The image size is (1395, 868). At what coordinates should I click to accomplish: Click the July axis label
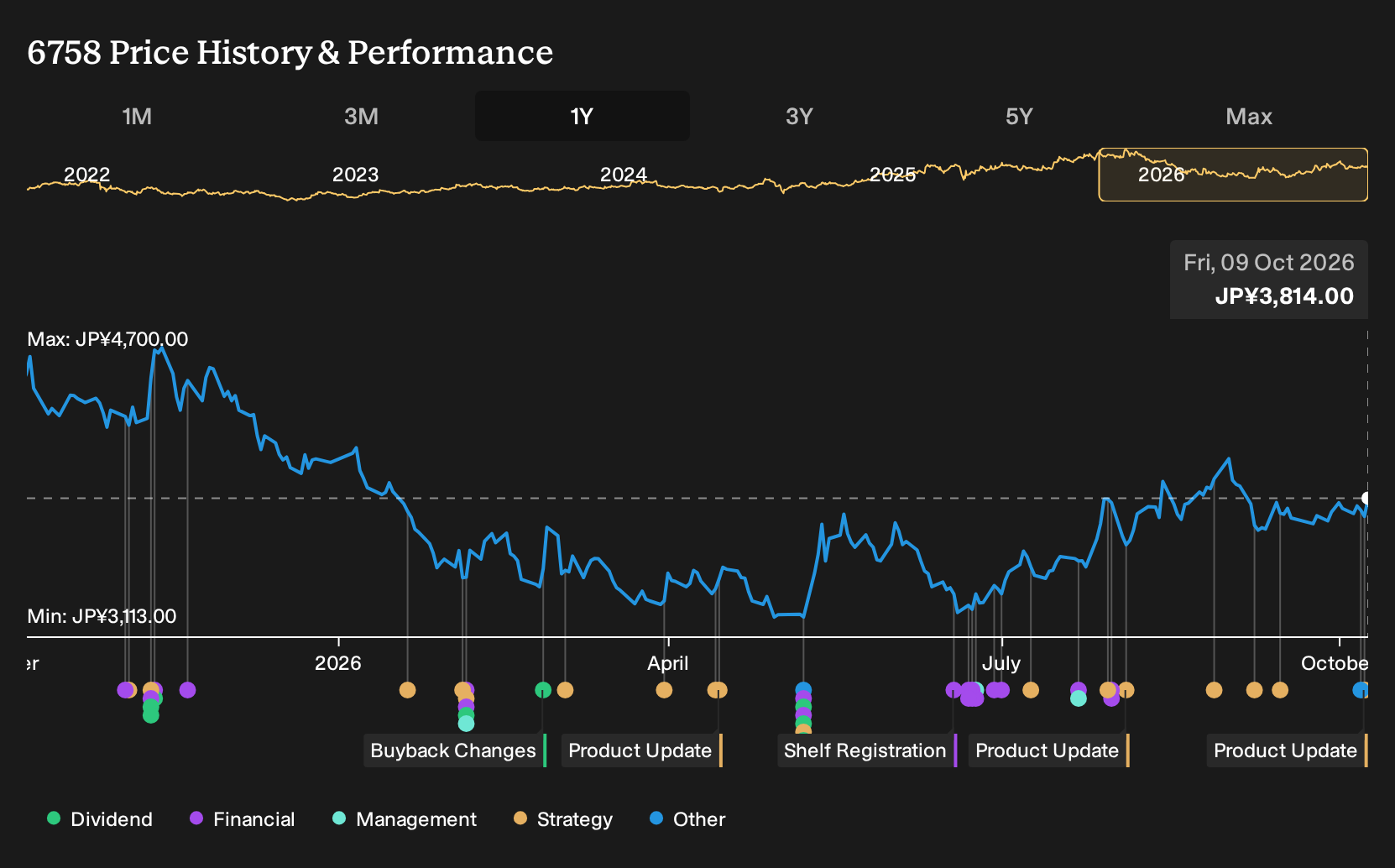(x=1001, y=663)
